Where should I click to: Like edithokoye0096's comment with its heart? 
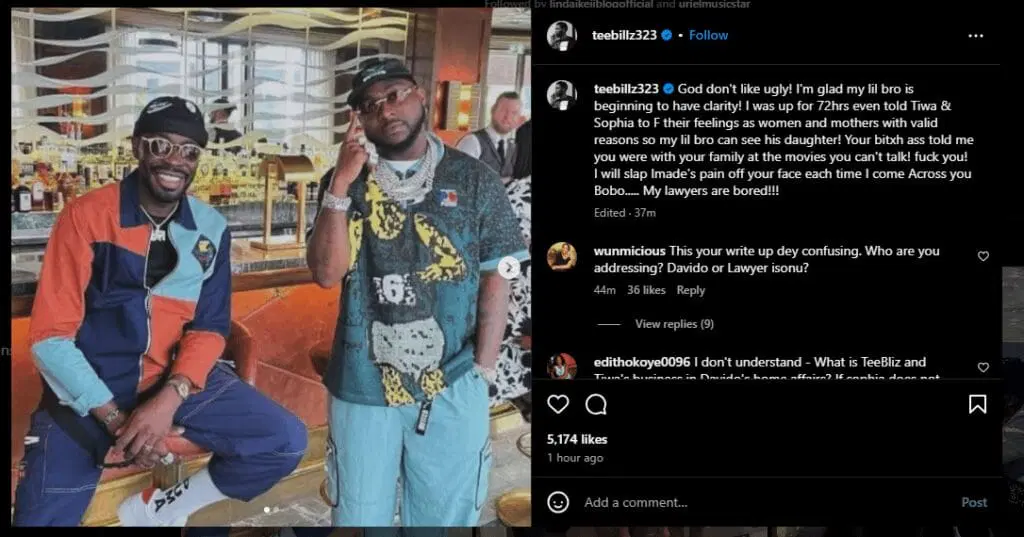[983, 367]
